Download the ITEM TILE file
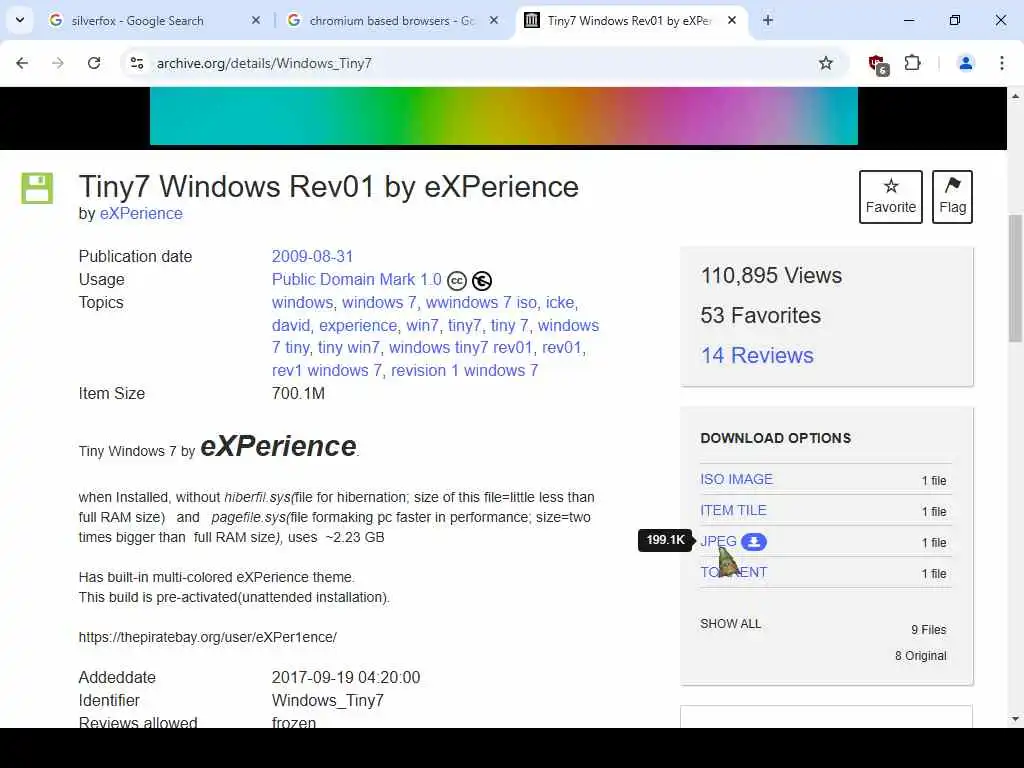Viewport: 1024px width, 768px height. 733,510
